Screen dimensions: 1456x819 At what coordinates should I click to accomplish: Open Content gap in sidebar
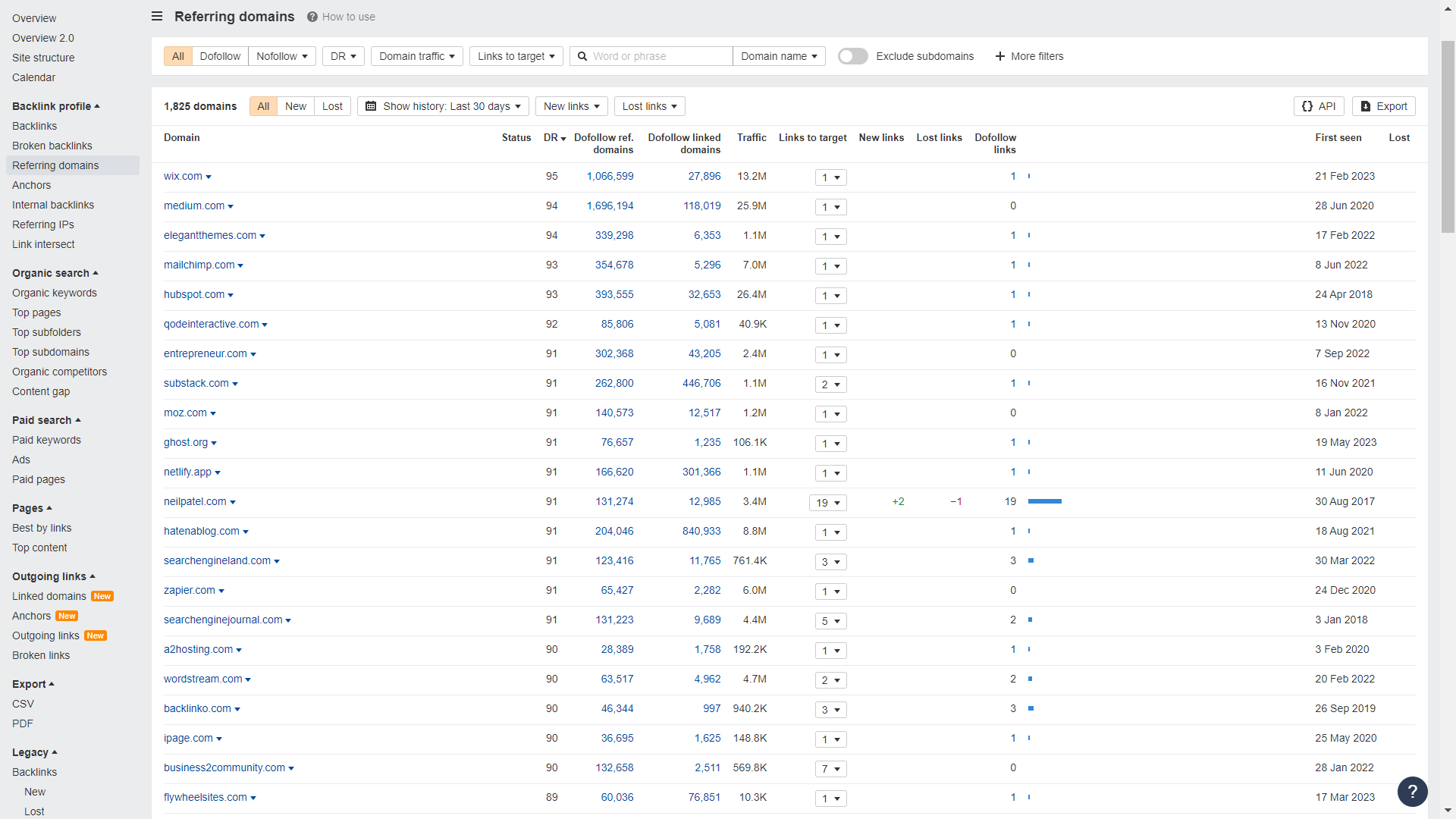click(41, 391)
